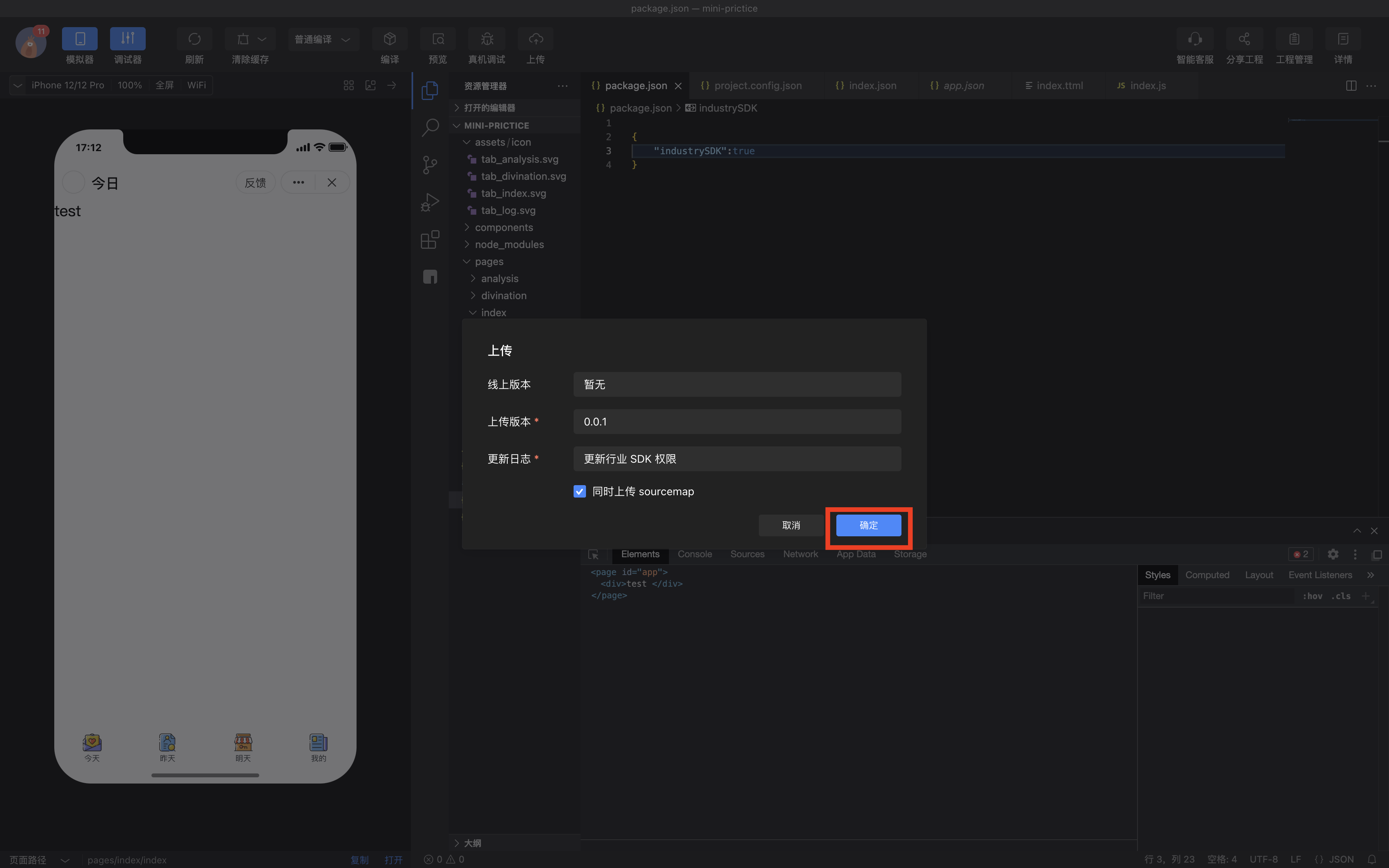This screenshot has height=868, width=1389.
Task: Click the 上传 cloud upload icon
Action: (536, 39)
